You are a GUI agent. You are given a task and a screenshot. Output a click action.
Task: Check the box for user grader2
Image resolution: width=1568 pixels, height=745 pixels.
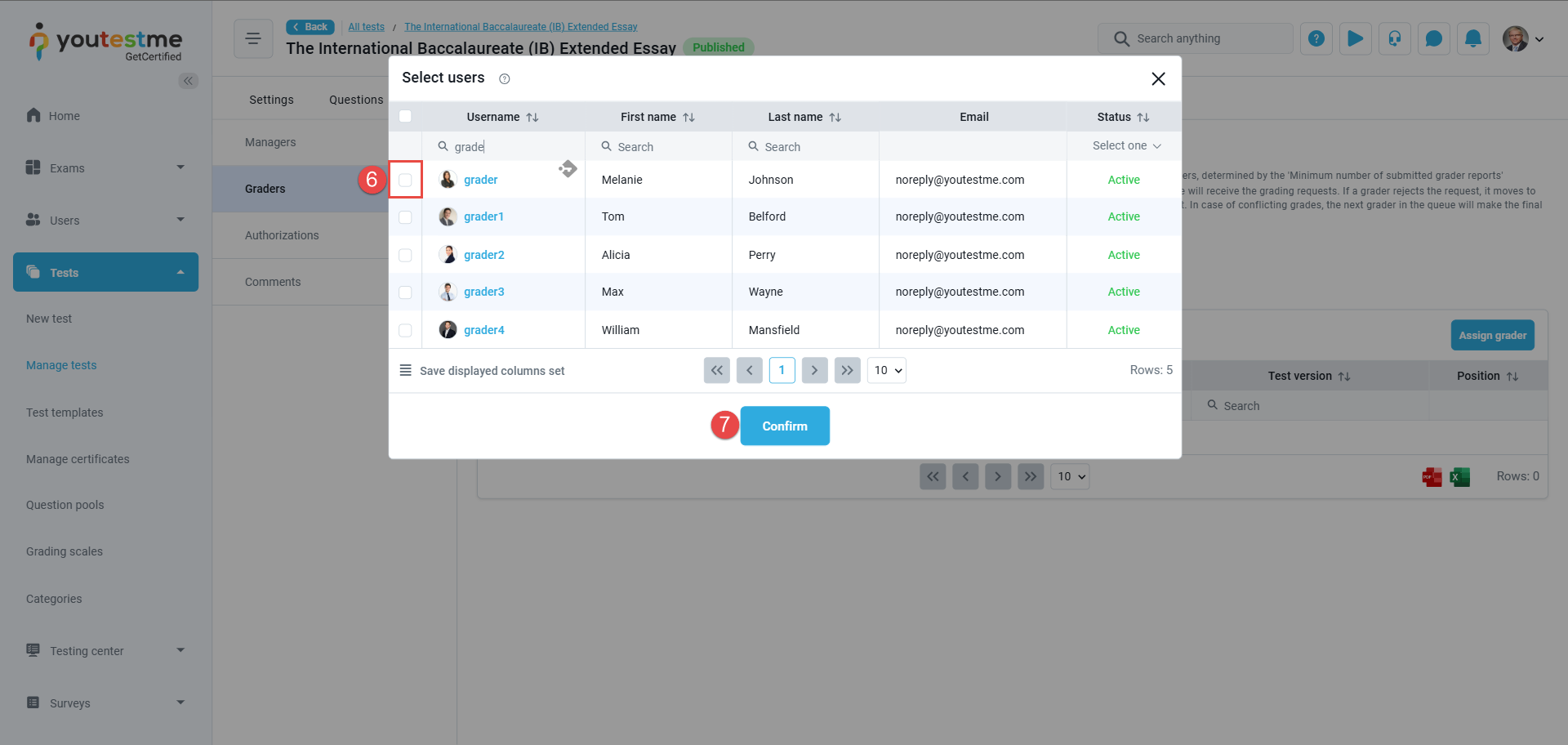click(405, 255)
